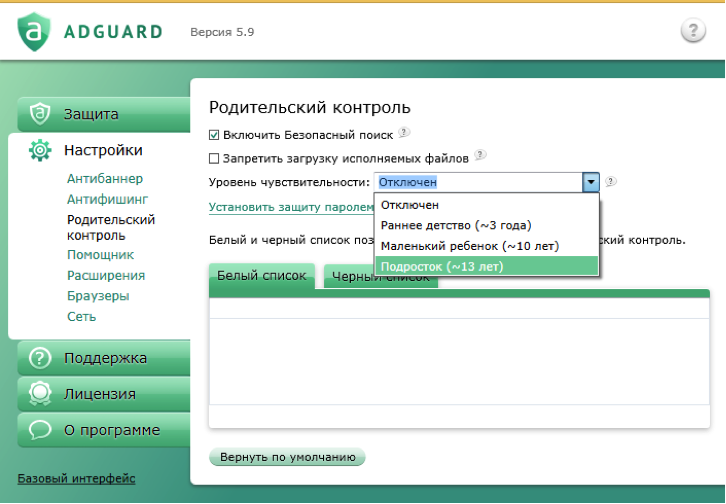Switch to the Белый список tab
The height and width of the screenshot is (504, 726).
(x=261, y=275)
